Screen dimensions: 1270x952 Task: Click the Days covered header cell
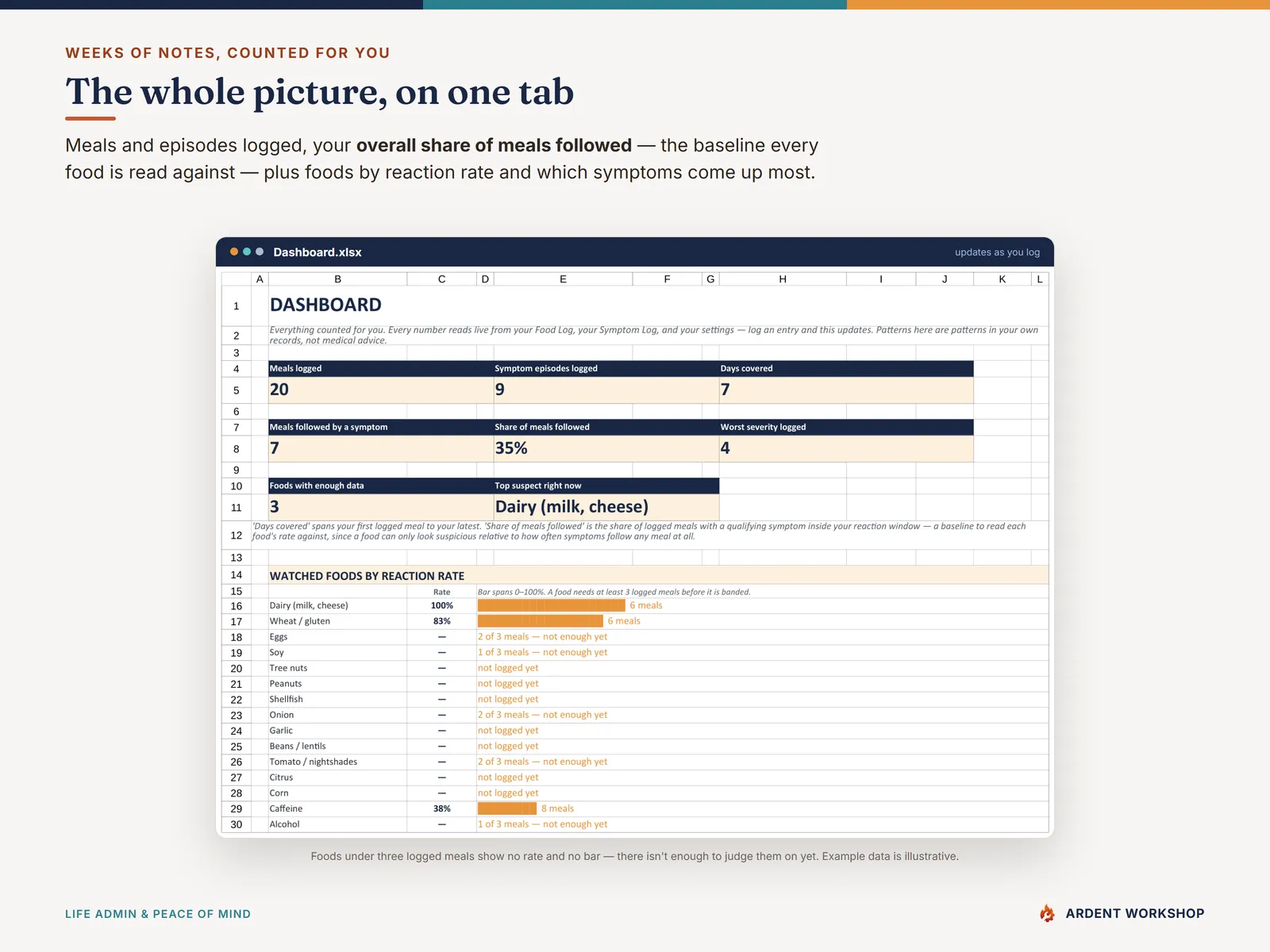[846, 369]
